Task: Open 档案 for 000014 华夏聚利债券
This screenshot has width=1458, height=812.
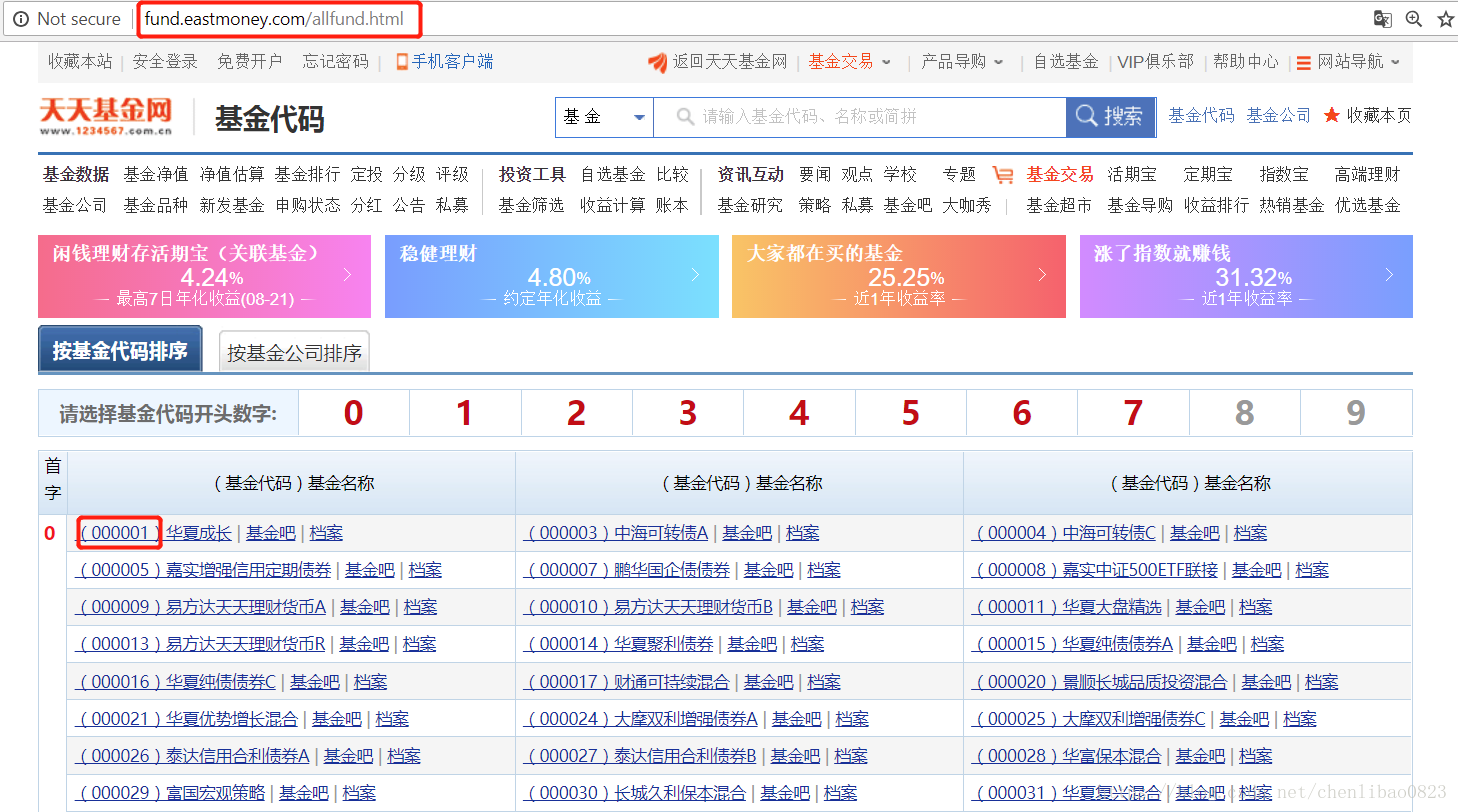Action: [808, 644]
